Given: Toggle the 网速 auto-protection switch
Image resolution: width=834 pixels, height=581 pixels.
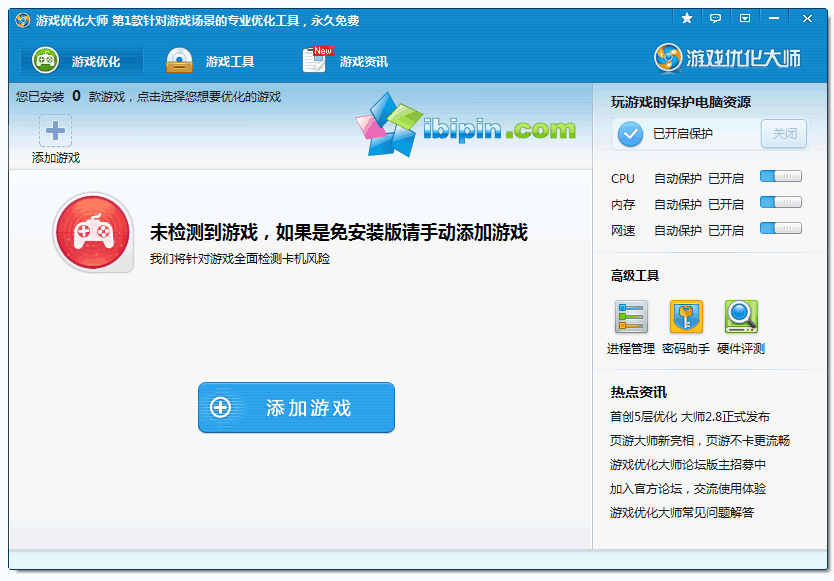Looking at the screenshot, I should [x=781, y=228].
